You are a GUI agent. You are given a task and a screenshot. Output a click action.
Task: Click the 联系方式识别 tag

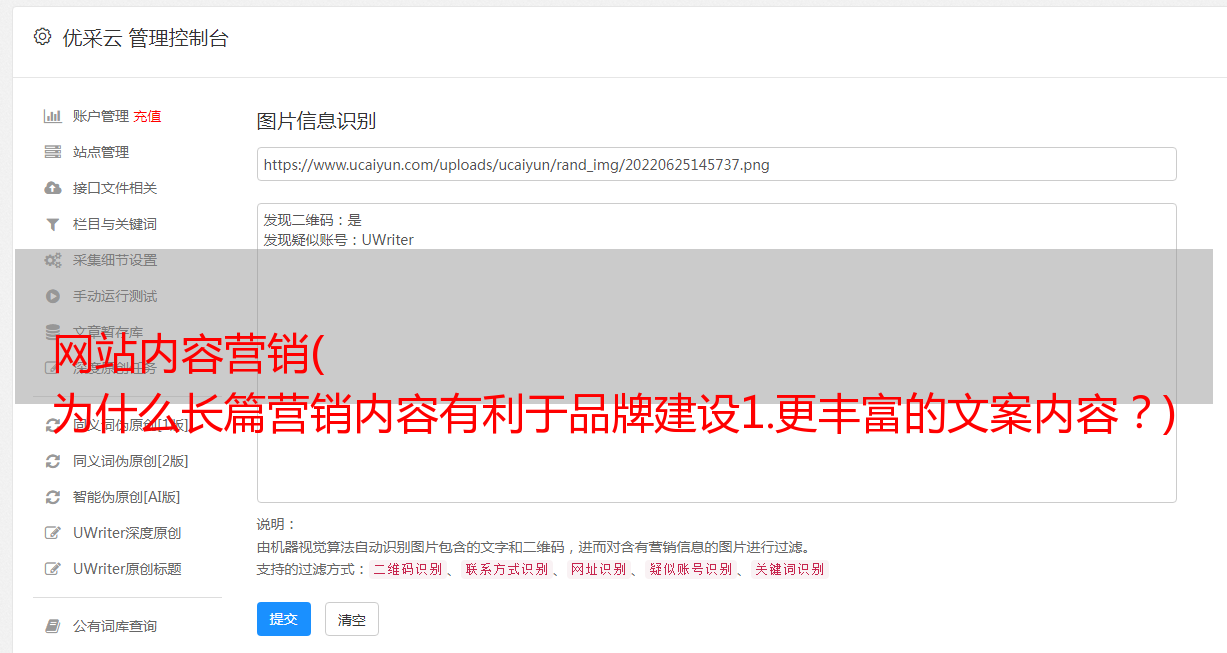pyautogui.click(x=506, y=569)
